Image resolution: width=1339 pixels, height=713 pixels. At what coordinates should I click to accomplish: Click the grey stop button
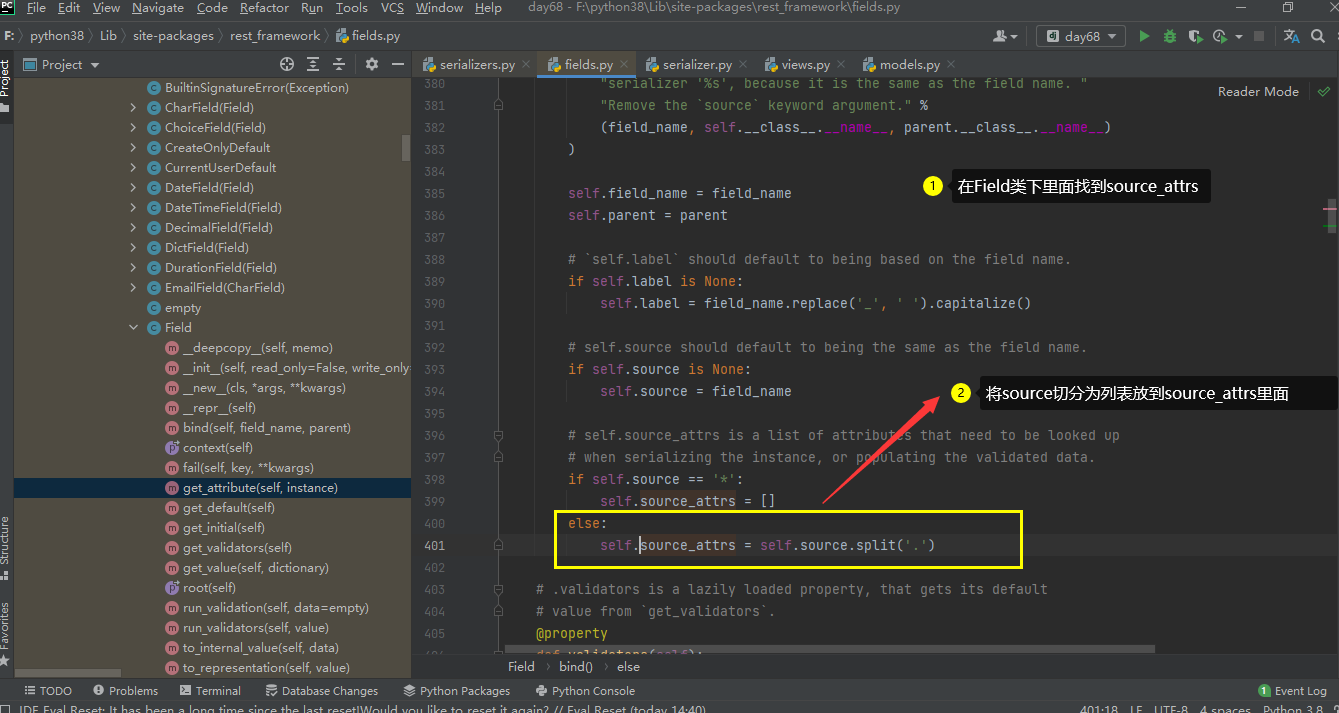1259,36
